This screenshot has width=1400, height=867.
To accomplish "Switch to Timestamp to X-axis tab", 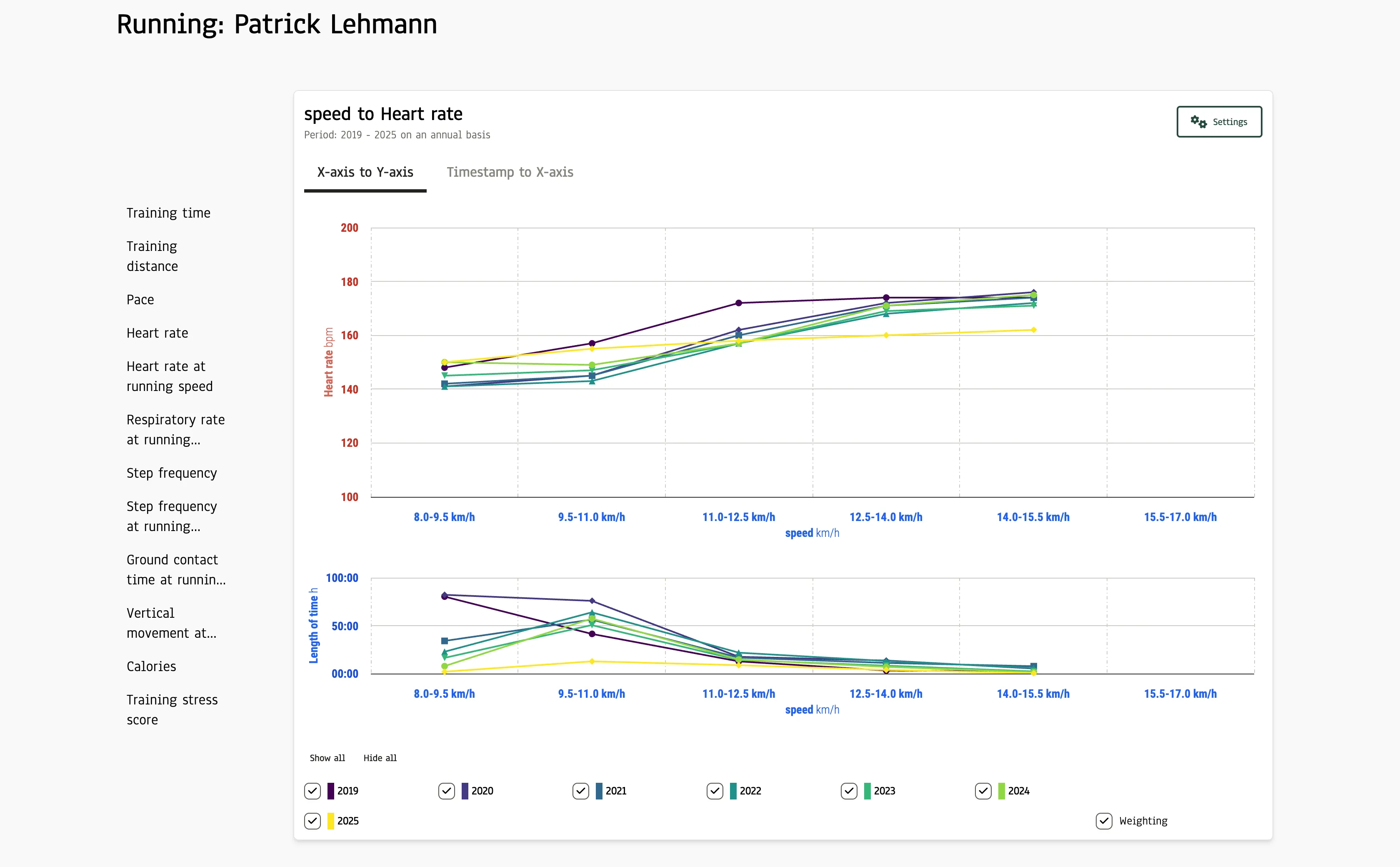I will tap(510, 172).
